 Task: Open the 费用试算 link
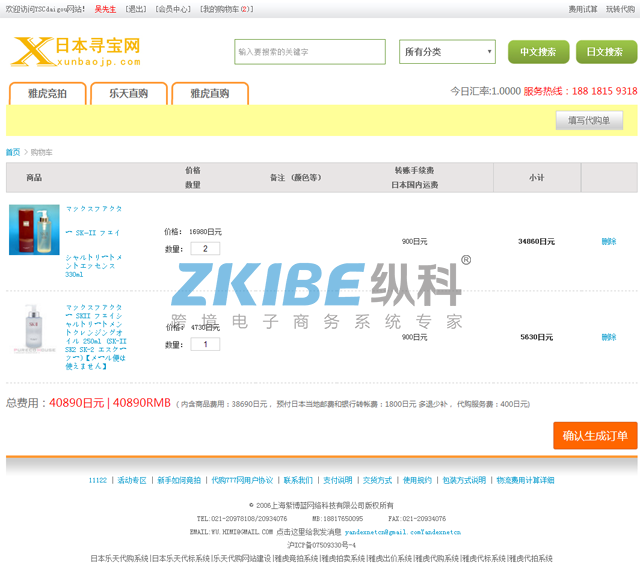[x=582, y=9]
